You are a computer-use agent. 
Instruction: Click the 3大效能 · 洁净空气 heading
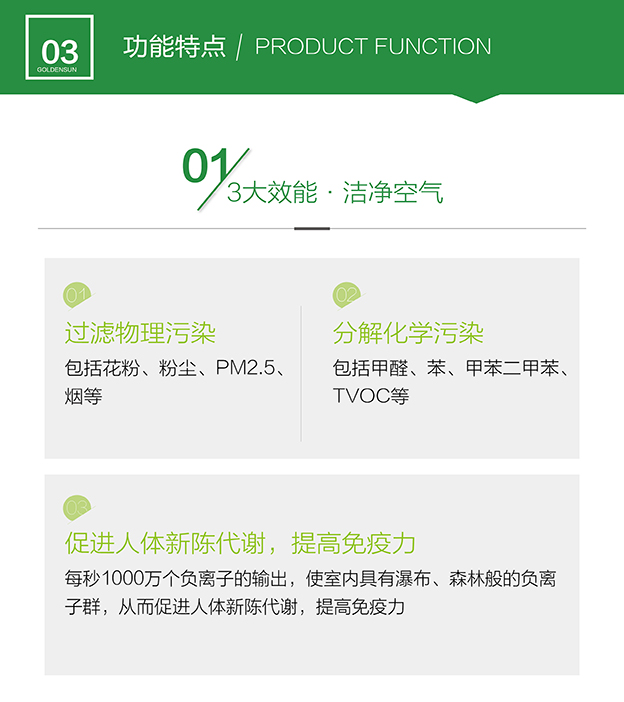point(335,193)
